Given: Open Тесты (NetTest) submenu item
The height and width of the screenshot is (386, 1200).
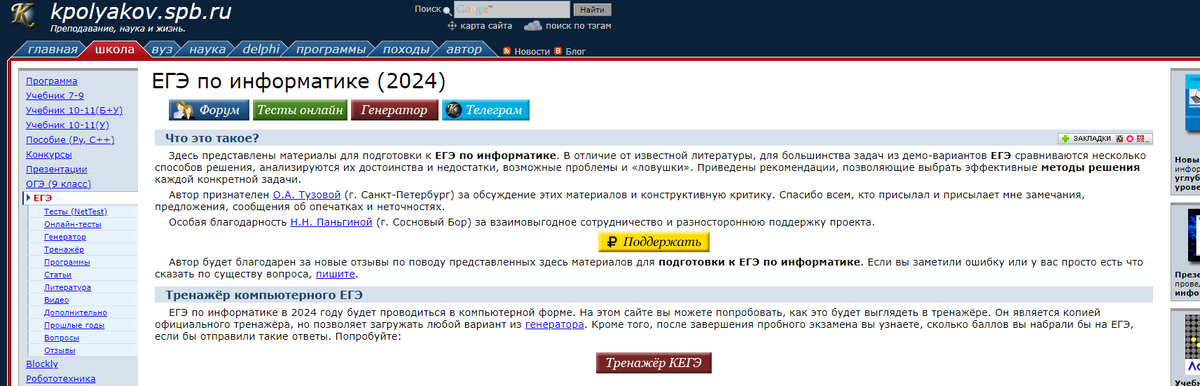Looking at the screenshot, I should coord(75,212).
